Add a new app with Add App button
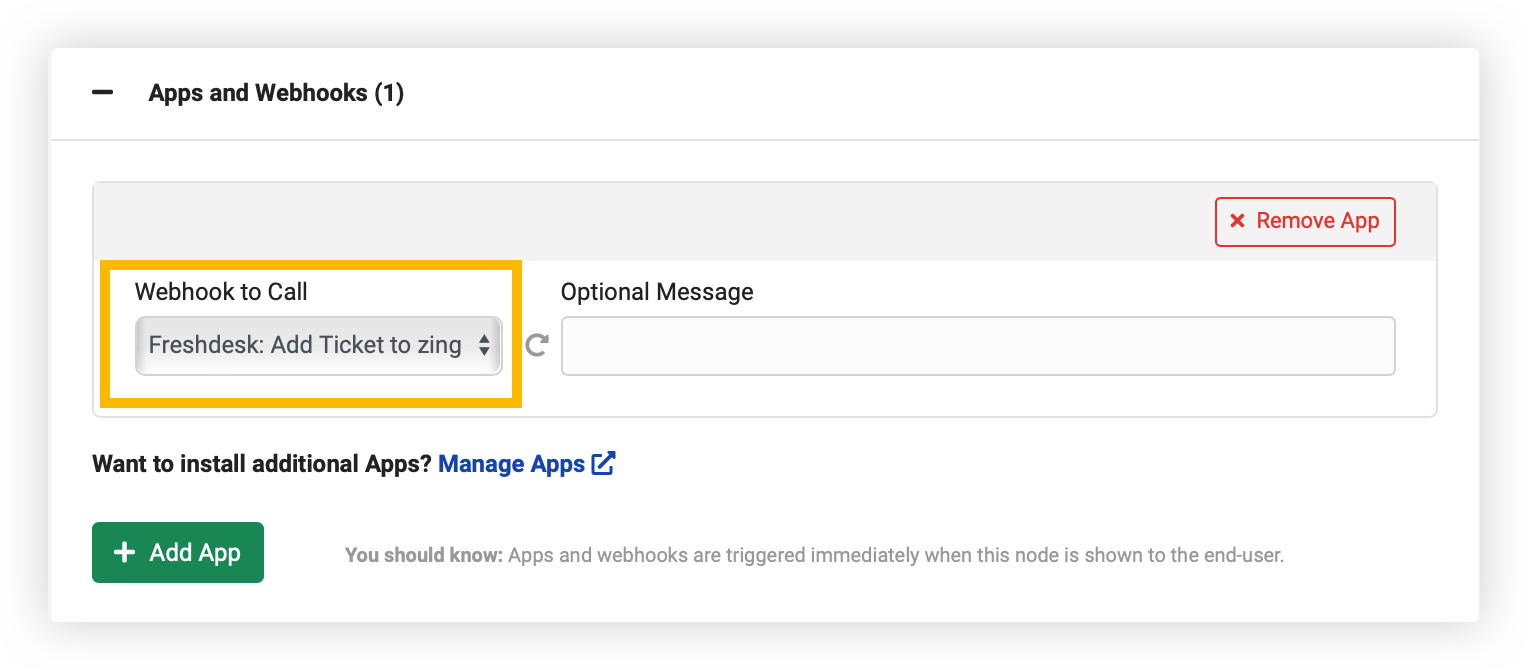The image size is (1528, 670). [x=178, y=552]
